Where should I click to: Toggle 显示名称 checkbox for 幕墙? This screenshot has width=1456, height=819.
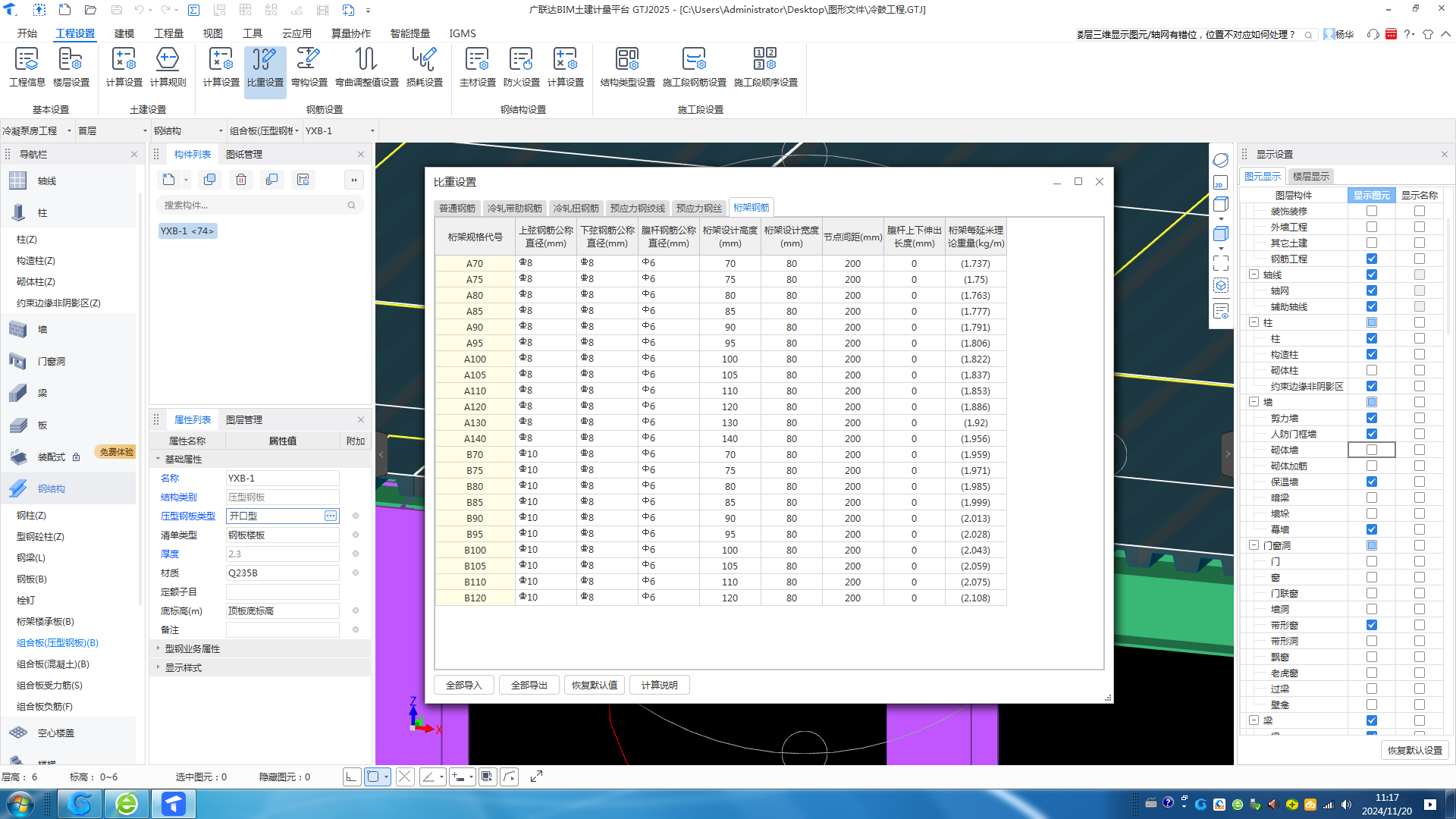click(x=1419, y=529)
